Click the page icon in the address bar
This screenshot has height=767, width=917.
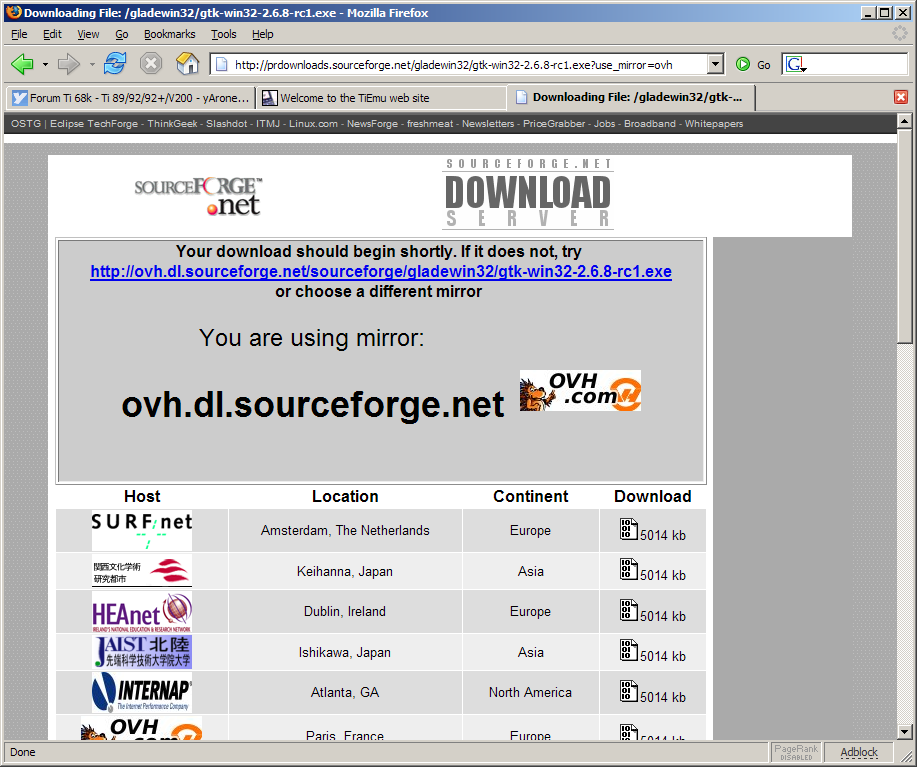pos(222,64)
